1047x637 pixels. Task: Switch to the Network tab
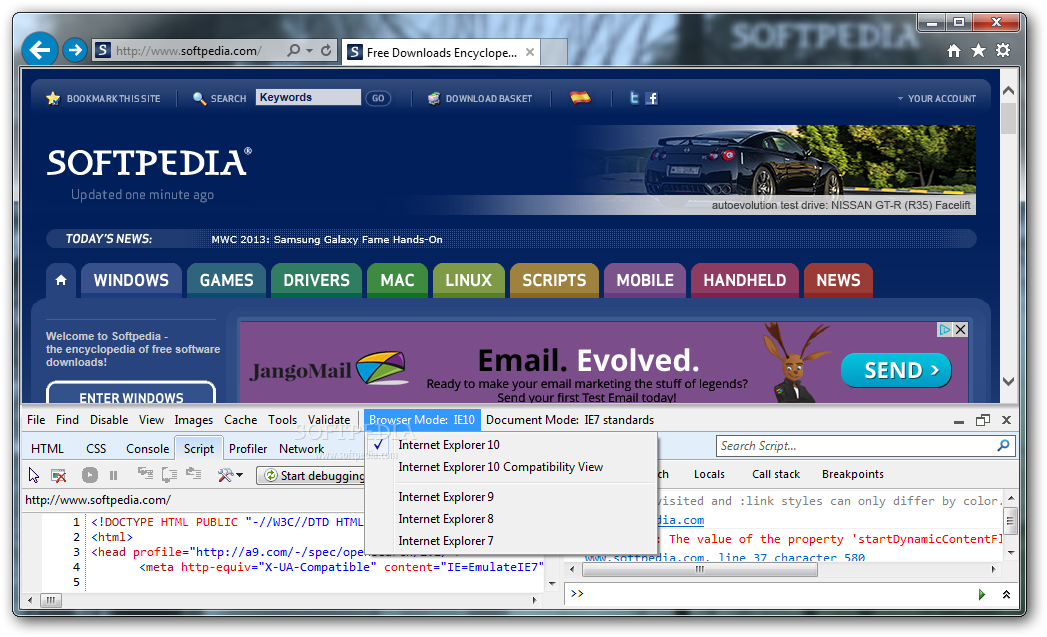click(302, 449)
